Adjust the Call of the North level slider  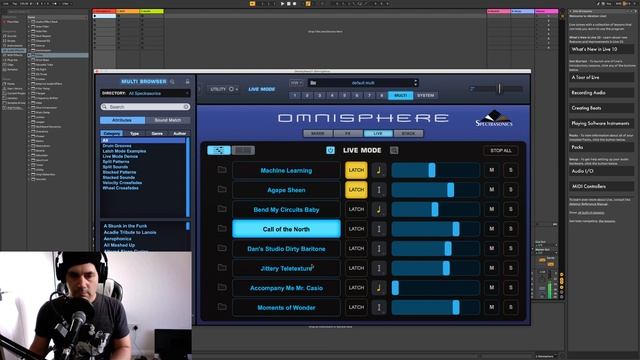436,229
